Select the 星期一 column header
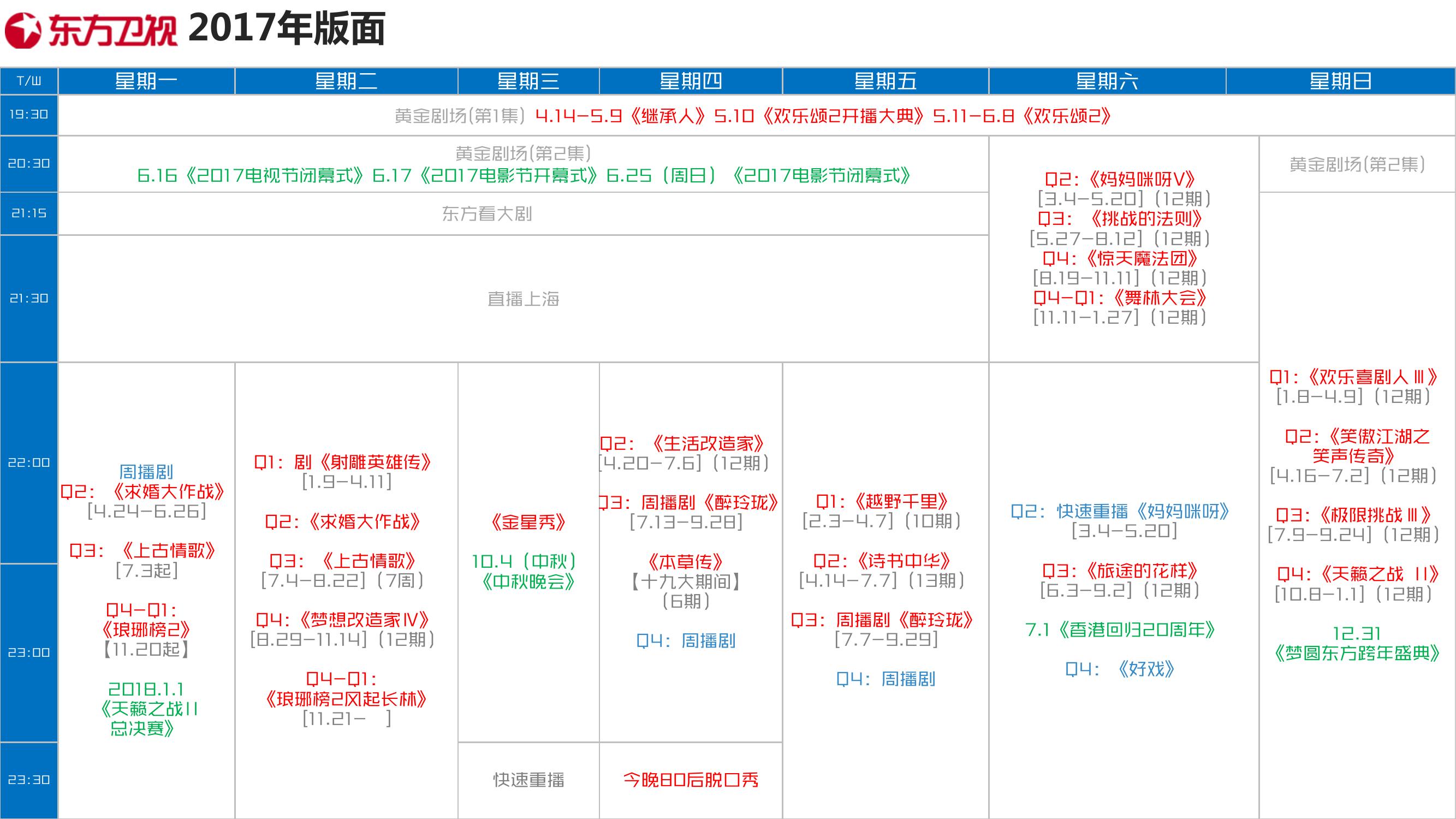This screenshot has width=1456, height=819. (x=146, y=81)
